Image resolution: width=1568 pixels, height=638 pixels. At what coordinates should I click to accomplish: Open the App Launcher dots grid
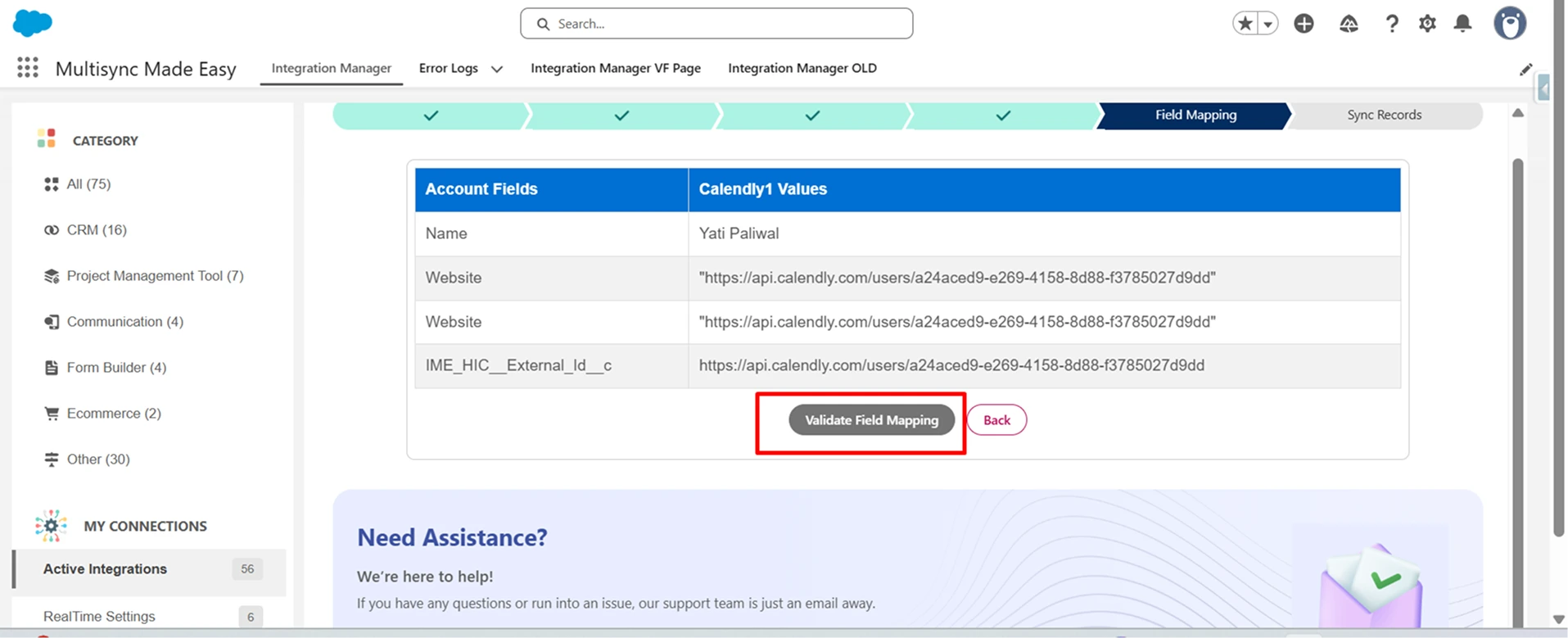coord(28,68)
